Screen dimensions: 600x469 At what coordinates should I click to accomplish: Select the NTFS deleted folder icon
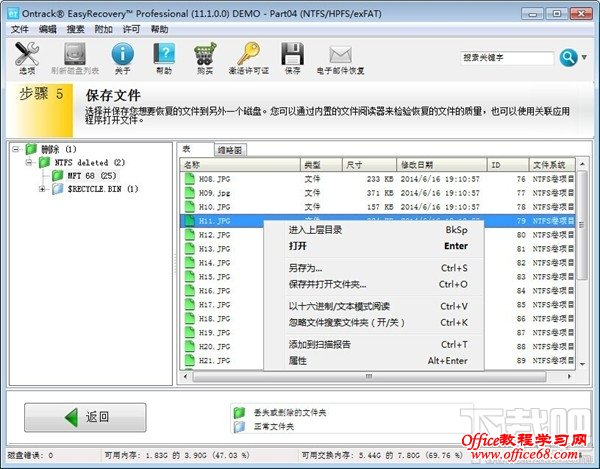pos(44,162)
